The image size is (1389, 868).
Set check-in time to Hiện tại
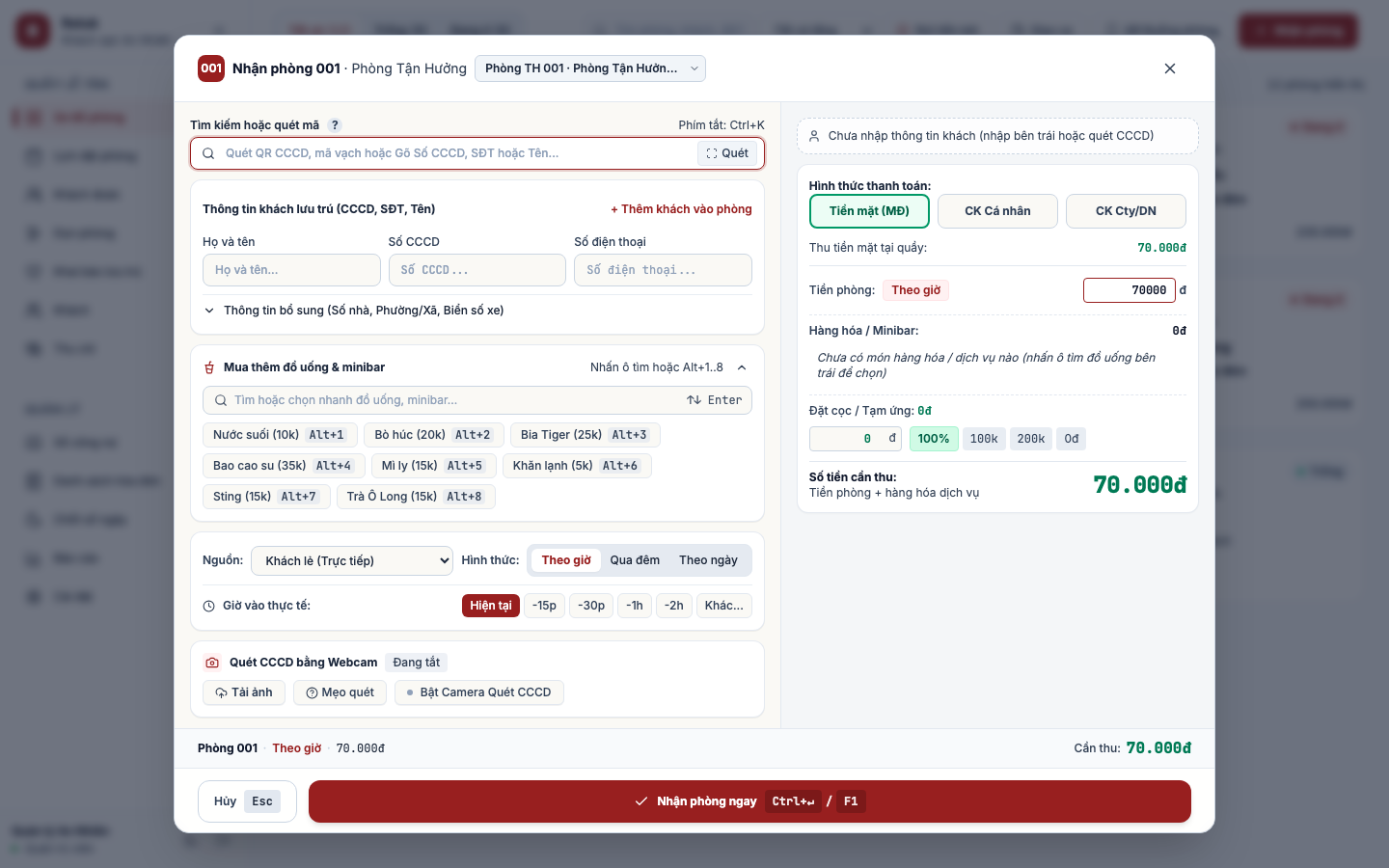pyautogui.click(x=491, y=606)
